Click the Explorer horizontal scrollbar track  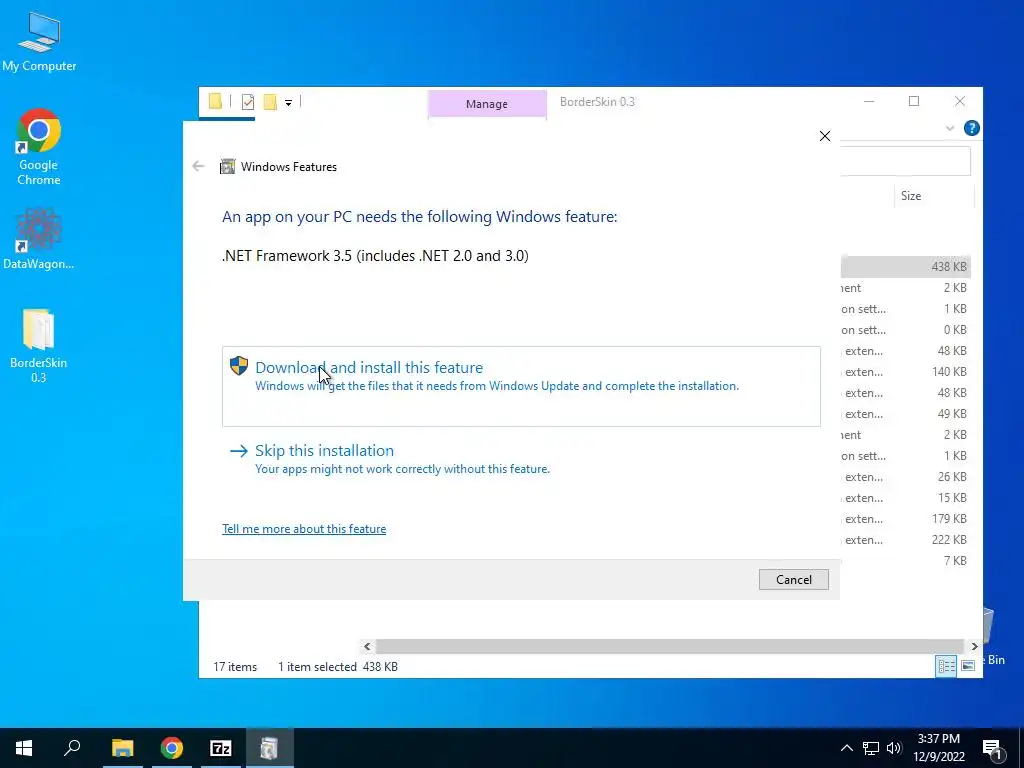click(x=670, y=647)
